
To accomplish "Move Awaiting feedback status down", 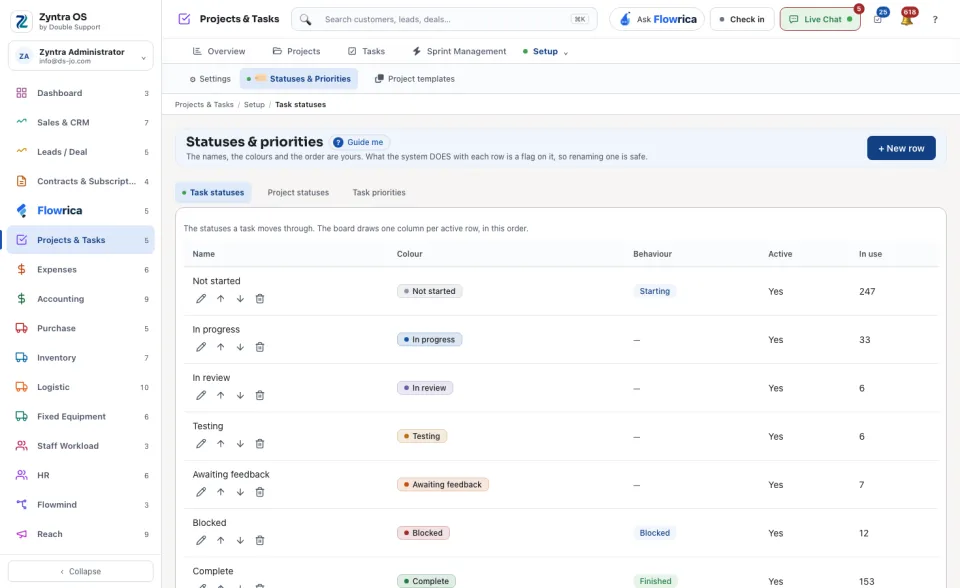I will [240, 492].
